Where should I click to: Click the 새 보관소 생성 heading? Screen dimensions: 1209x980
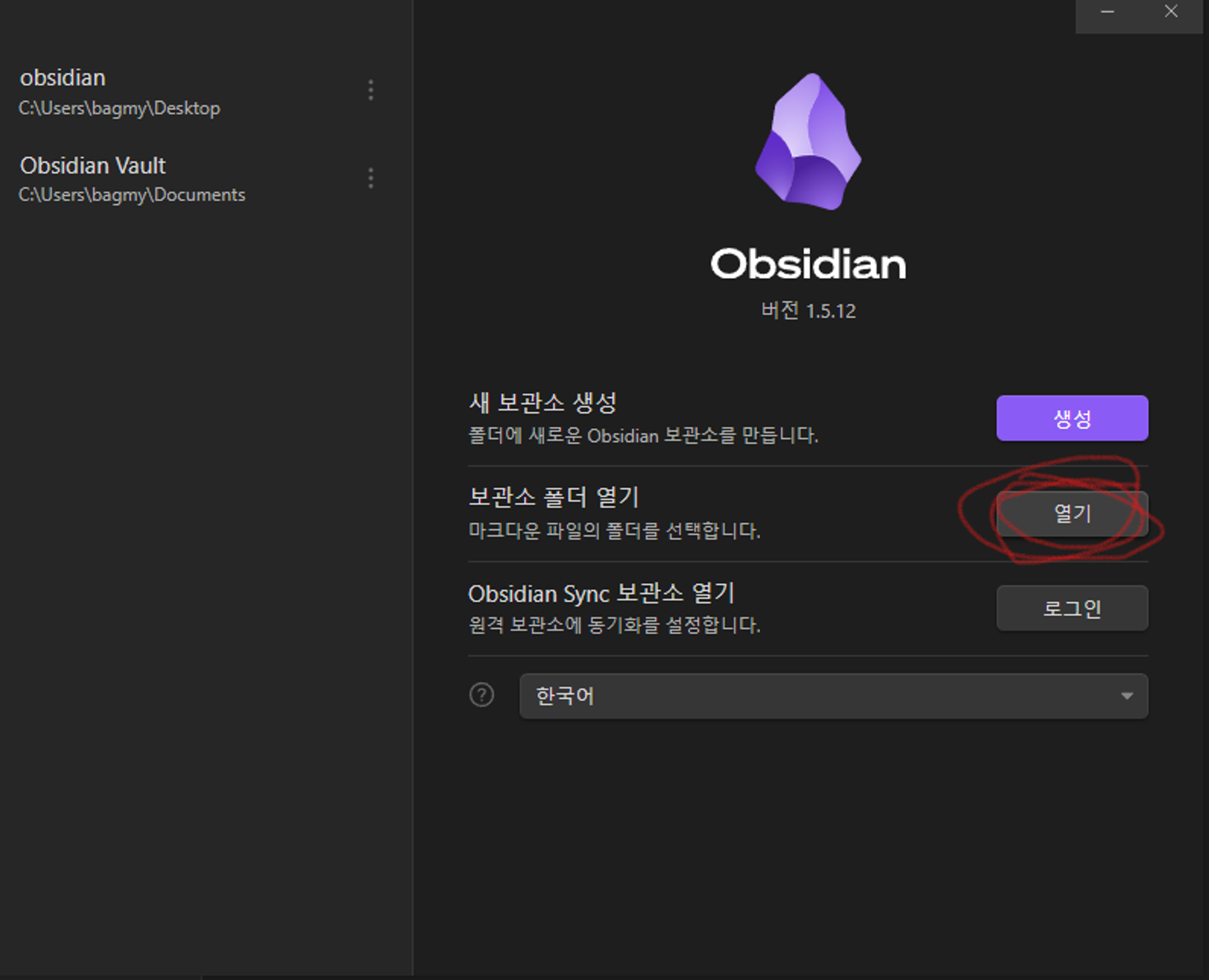tap(543, 402)
